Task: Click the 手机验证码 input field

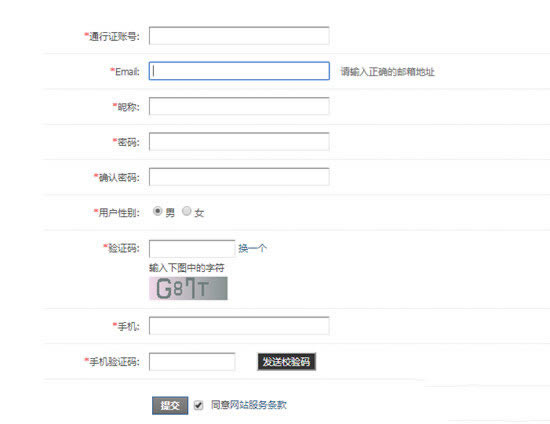Action: tap(192, 362)
